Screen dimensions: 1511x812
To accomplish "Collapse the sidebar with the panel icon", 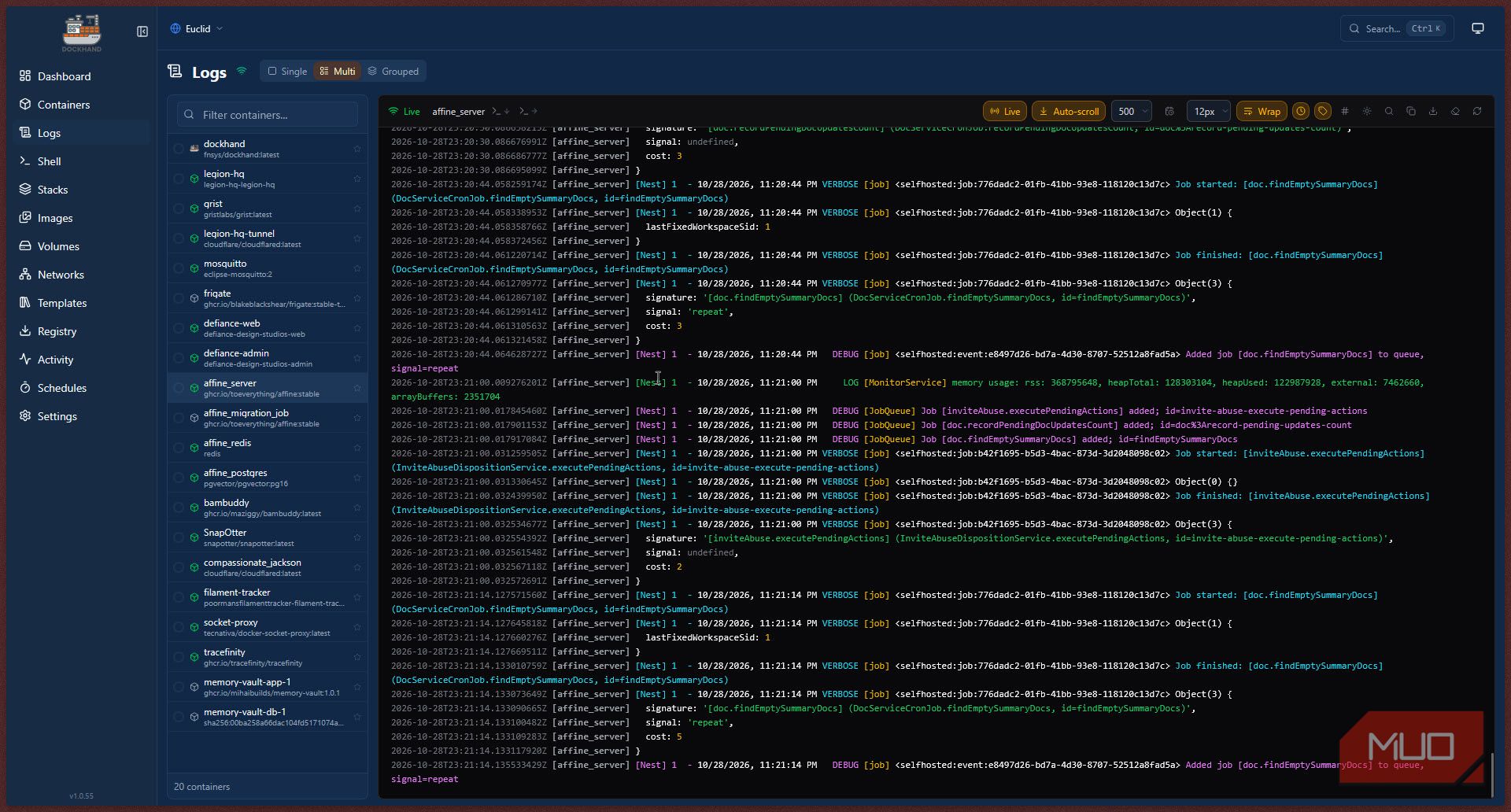I will click(142, 31).
